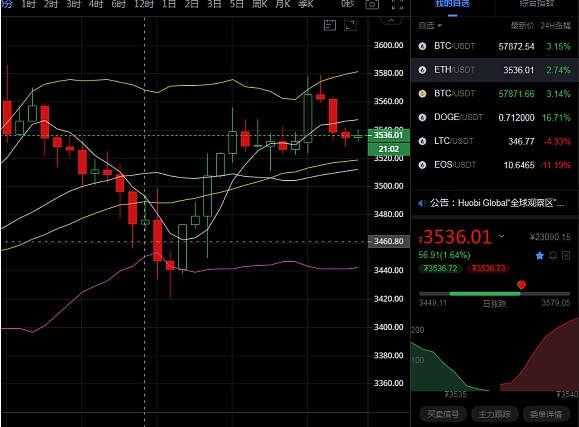Click the coin icon of the first BTC/USDT row
Screen dimensions: 579x427
(x=422, y=46)
